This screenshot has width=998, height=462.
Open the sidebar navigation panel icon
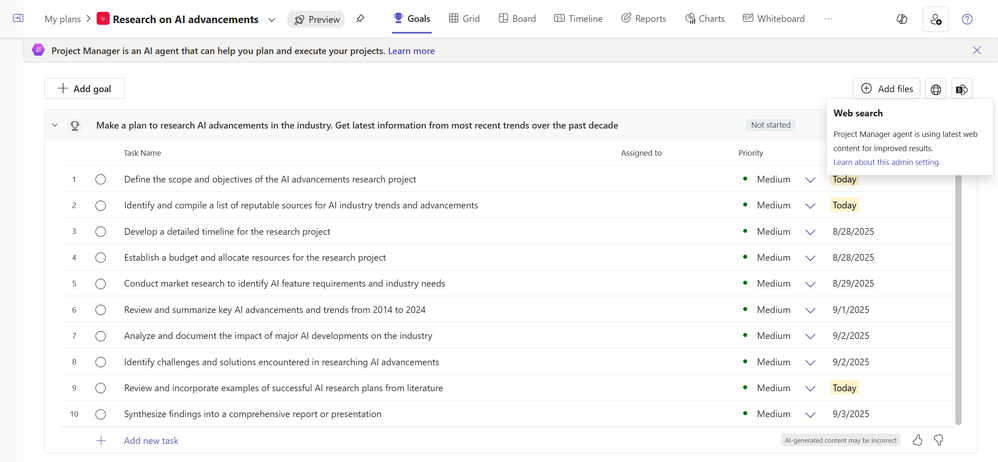coord(18,19)
